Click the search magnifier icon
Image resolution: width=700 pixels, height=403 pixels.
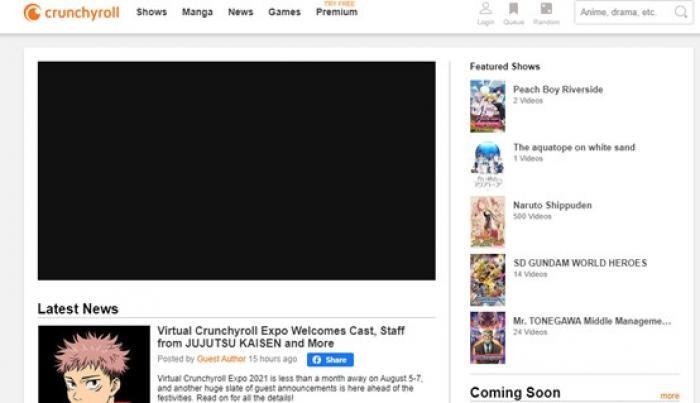(x=682, y=13)
